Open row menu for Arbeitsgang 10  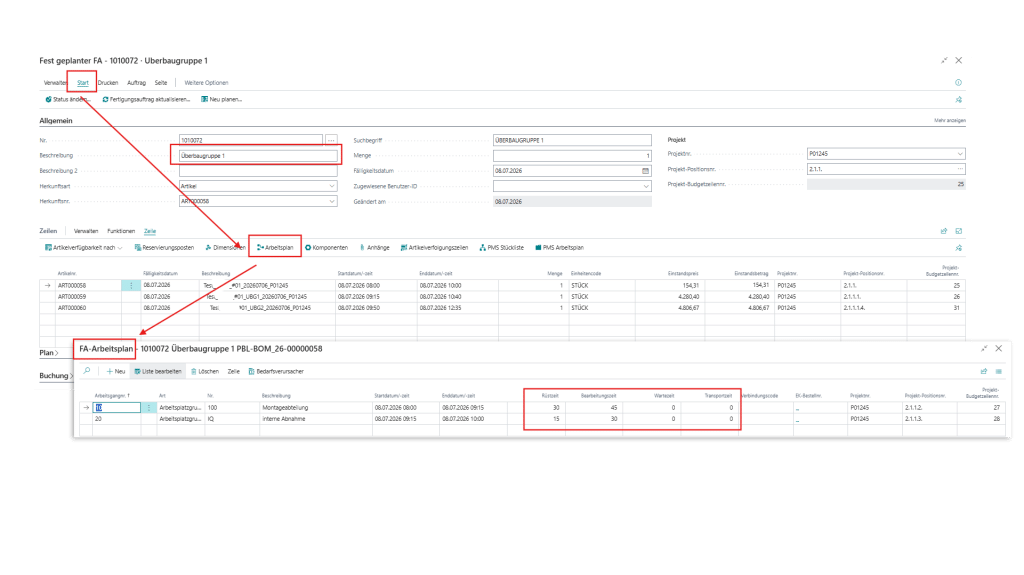pos(149,408)
